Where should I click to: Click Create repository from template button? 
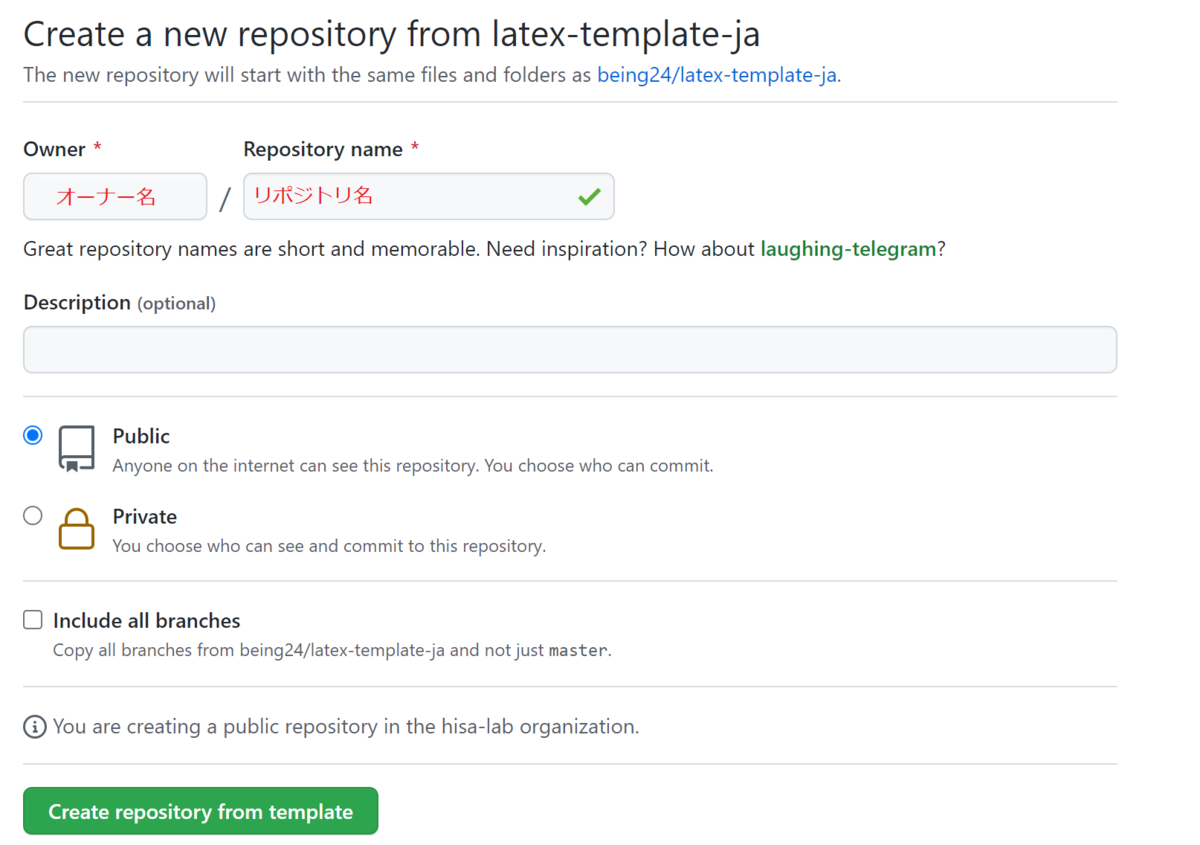(x=201, y=811)
